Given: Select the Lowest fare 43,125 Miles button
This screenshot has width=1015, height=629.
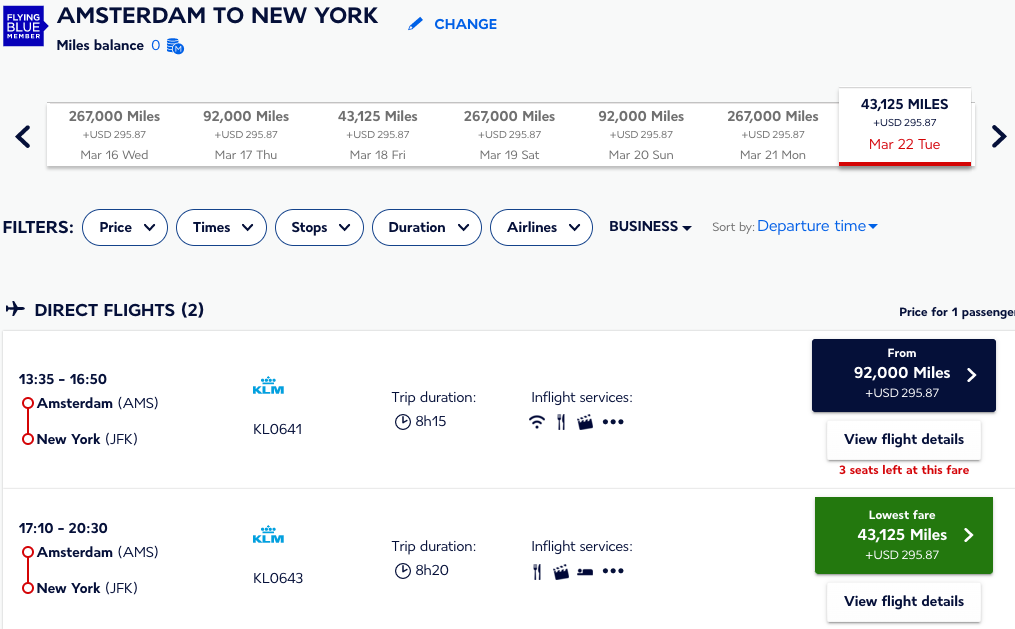Looking at the screenshot, I should (903, 535).
